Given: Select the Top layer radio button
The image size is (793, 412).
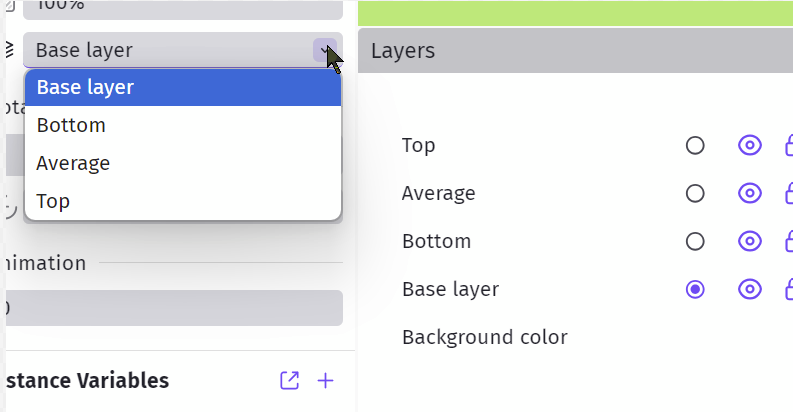Looking at the screenshot, I should 695,146.
